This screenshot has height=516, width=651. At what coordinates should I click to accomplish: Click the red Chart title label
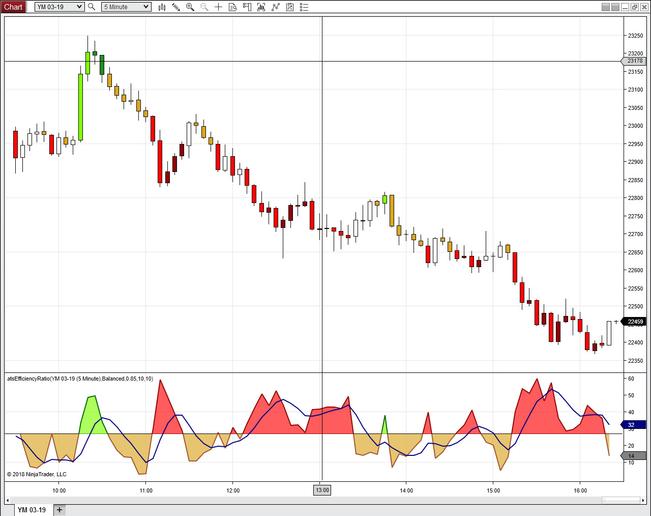point(14,7)
